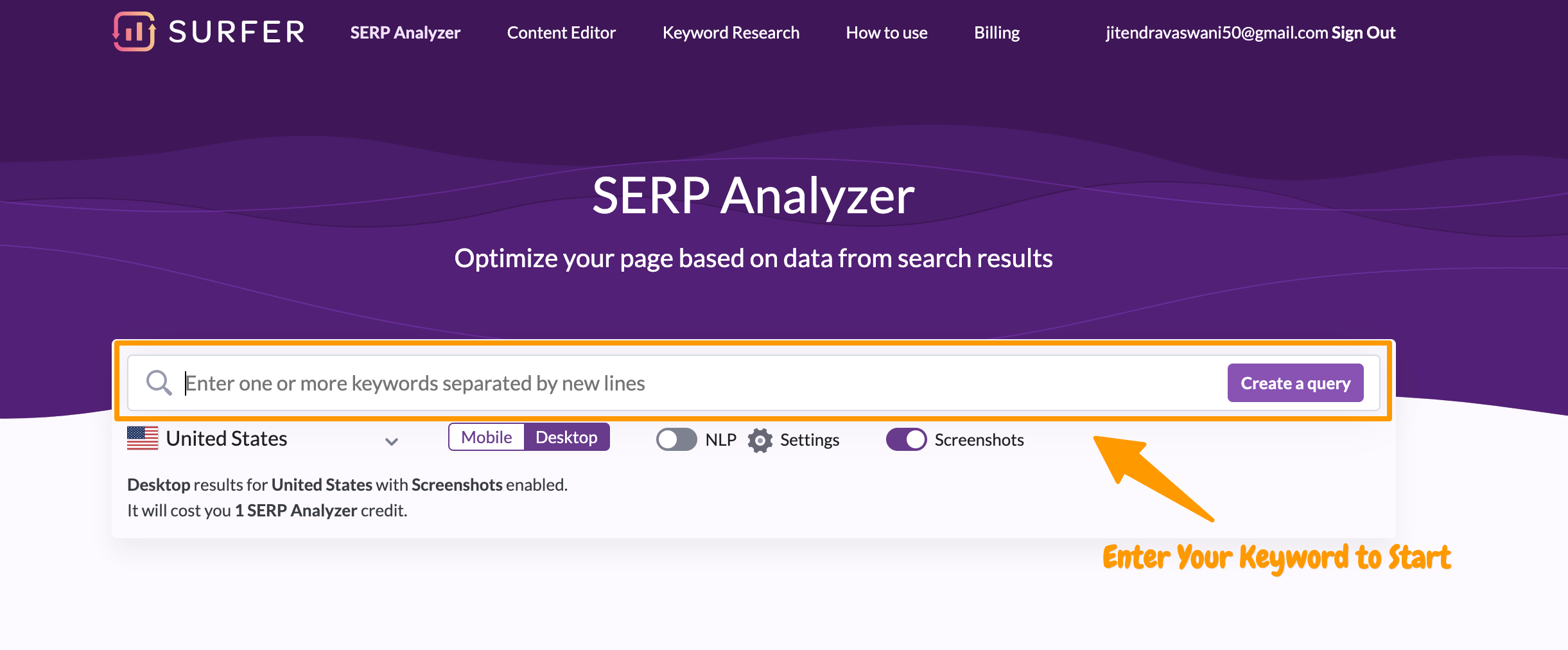Select Desktop results mode
The image size is (1568, 650).
566,437
